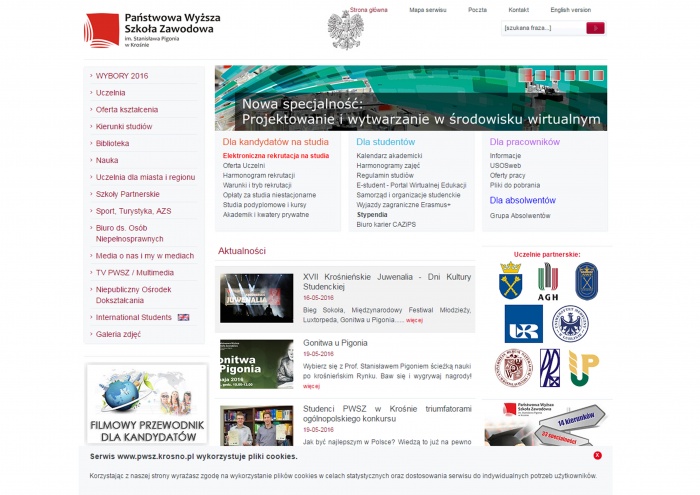Viewport: 700px width, 495px height.
Task: Open Media o nas i my w mediach
Action: point(145,256)
